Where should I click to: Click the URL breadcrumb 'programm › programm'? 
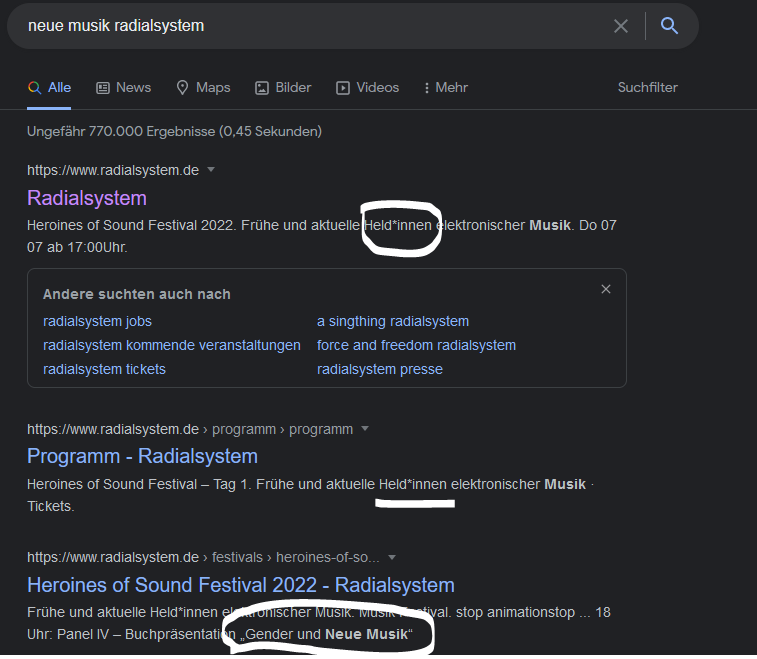pyautogui.click(x=282, y=429)
